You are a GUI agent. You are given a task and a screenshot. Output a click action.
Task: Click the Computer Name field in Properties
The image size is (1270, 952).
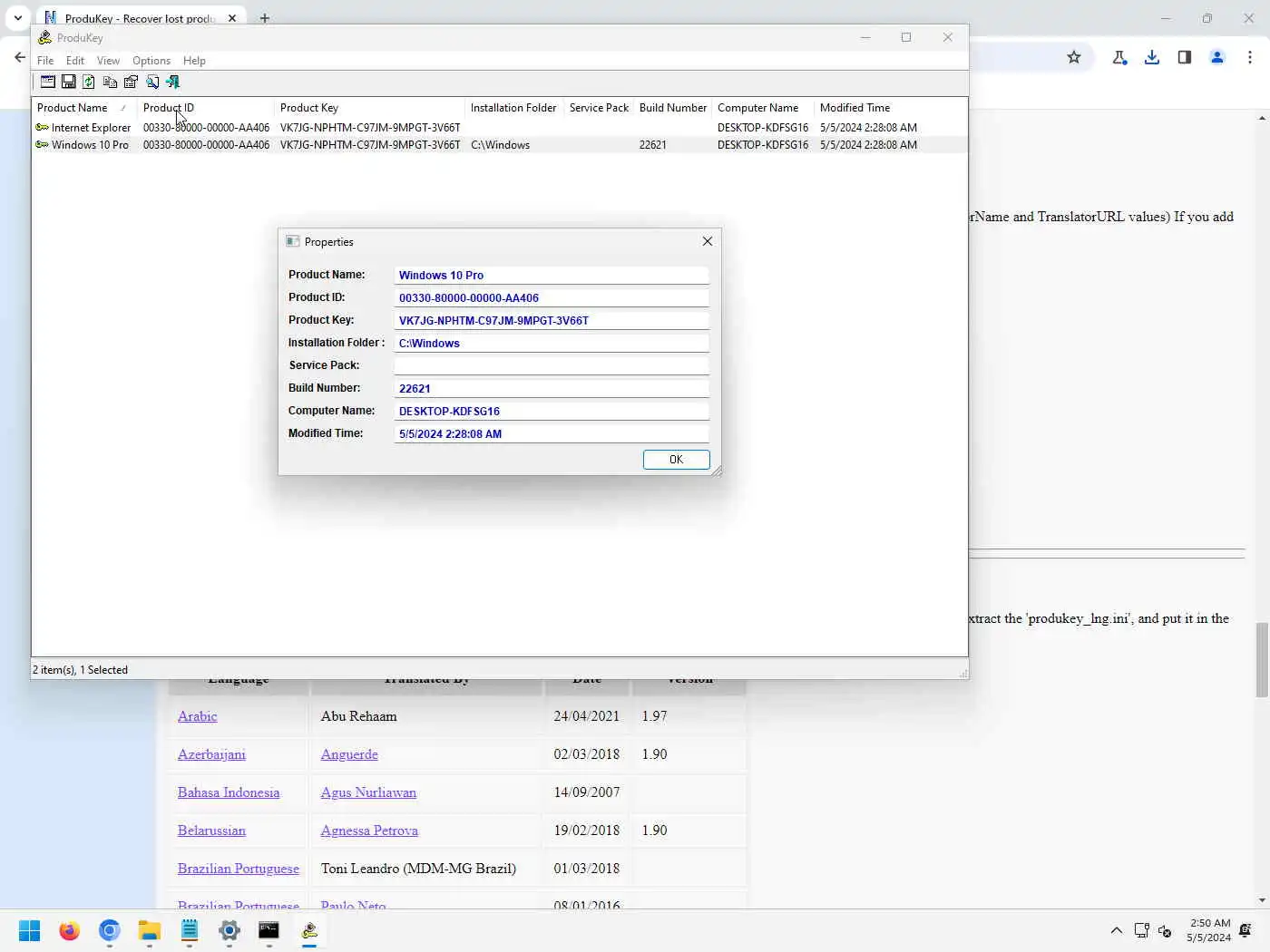point(552,411)
